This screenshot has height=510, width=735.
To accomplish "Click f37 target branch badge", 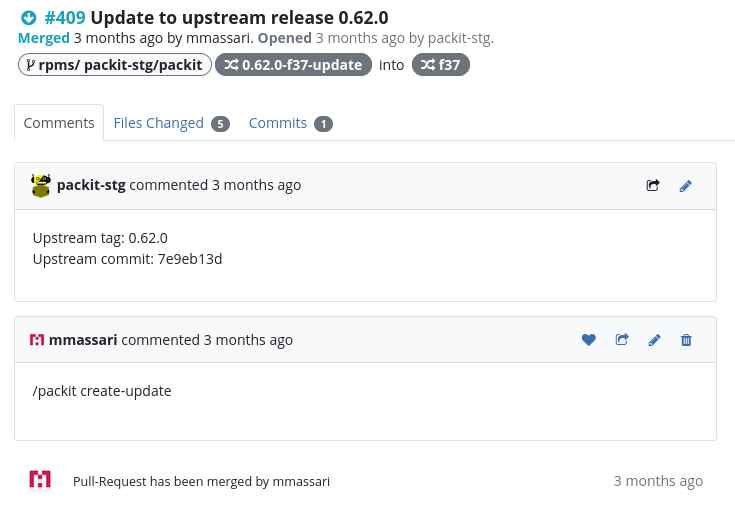I will [440, 65].
